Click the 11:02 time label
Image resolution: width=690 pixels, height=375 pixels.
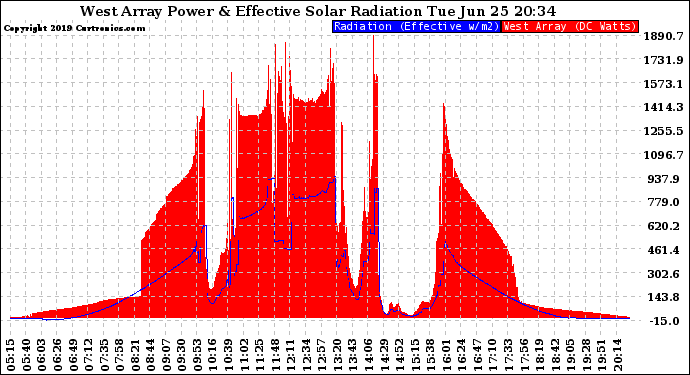tap(244, 355)
